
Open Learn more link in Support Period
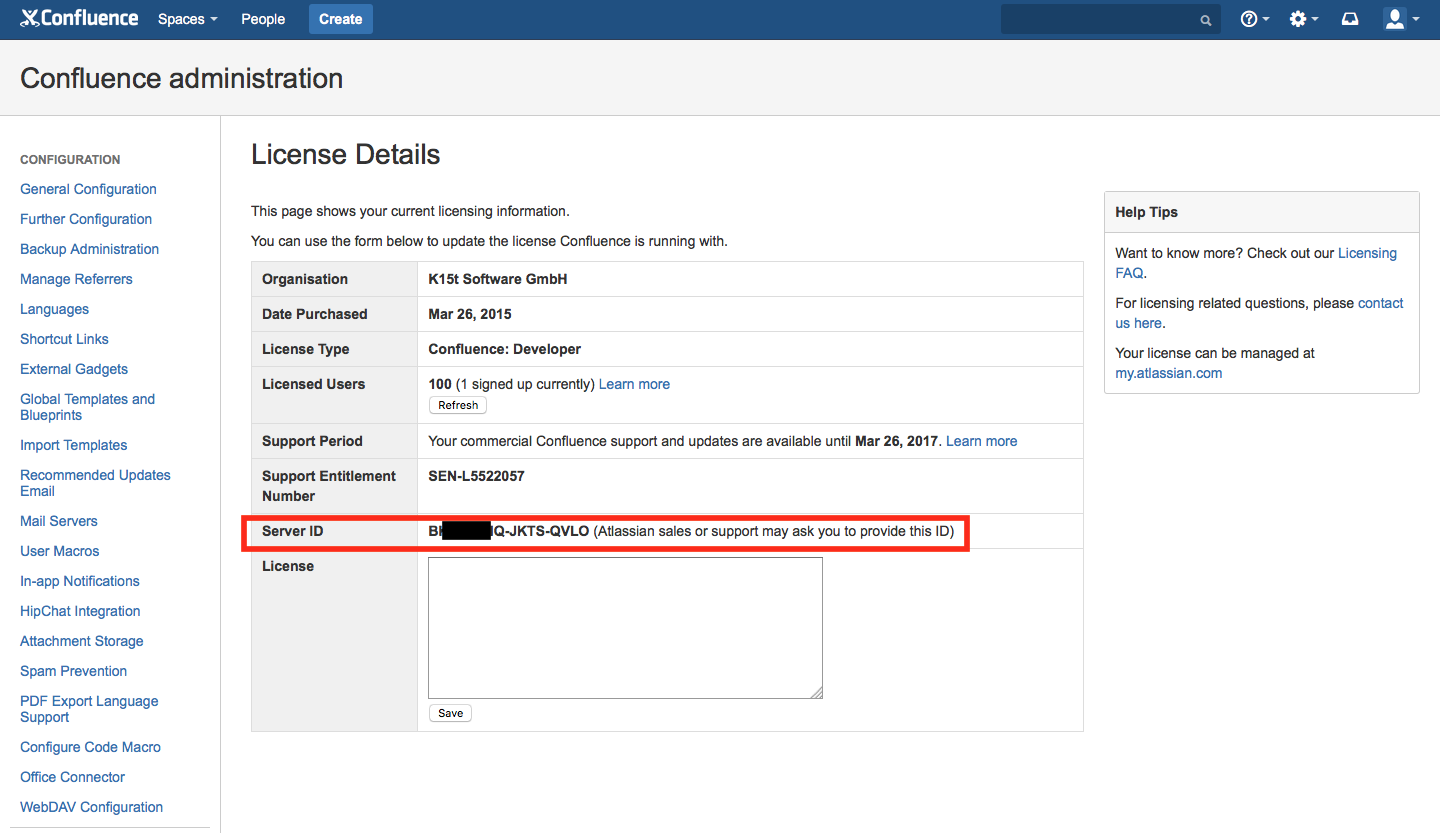(x=981, y=441)
